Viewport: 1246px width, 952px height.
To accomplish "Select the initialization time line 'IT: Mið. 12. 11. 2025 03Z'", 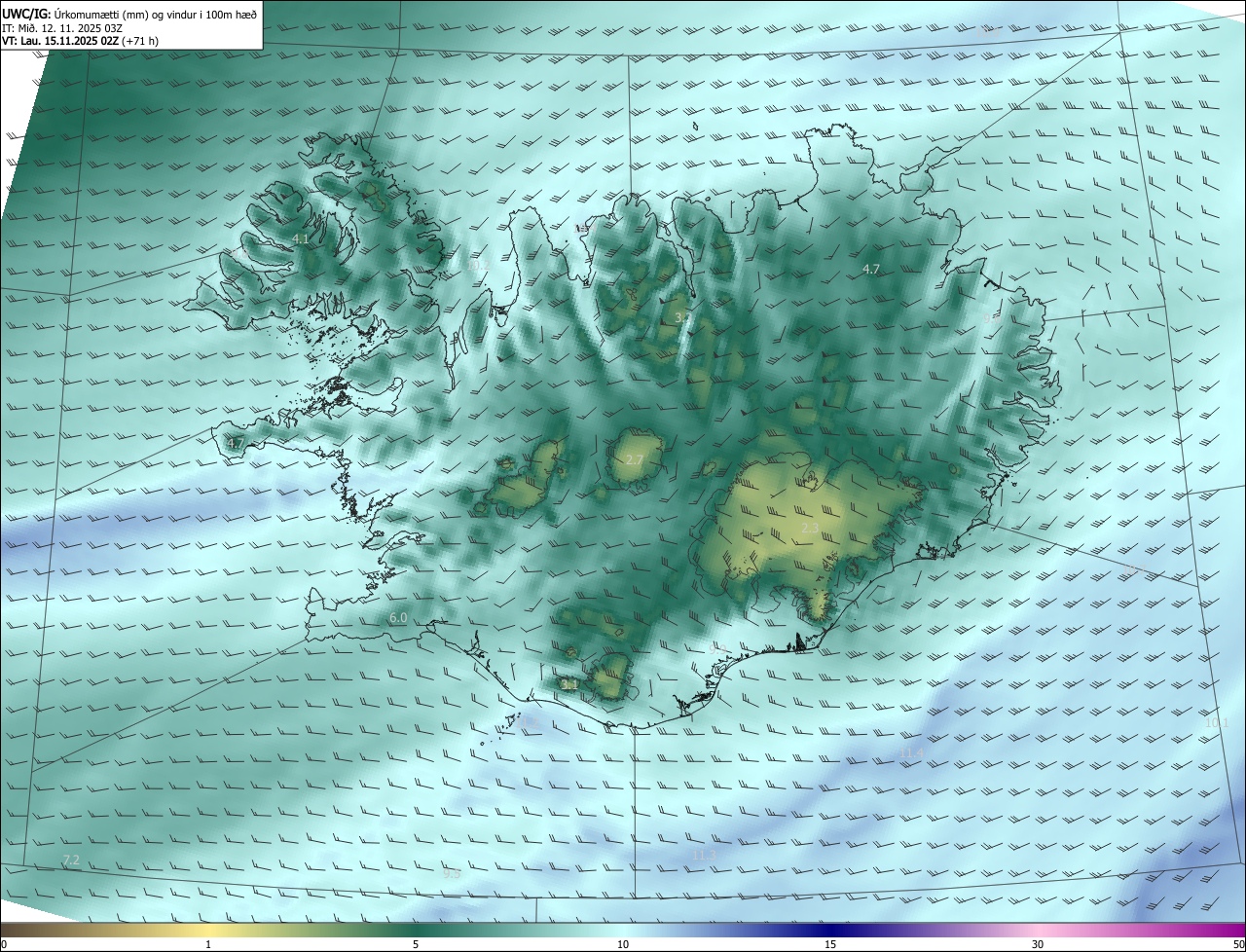I will coord(62,27).
